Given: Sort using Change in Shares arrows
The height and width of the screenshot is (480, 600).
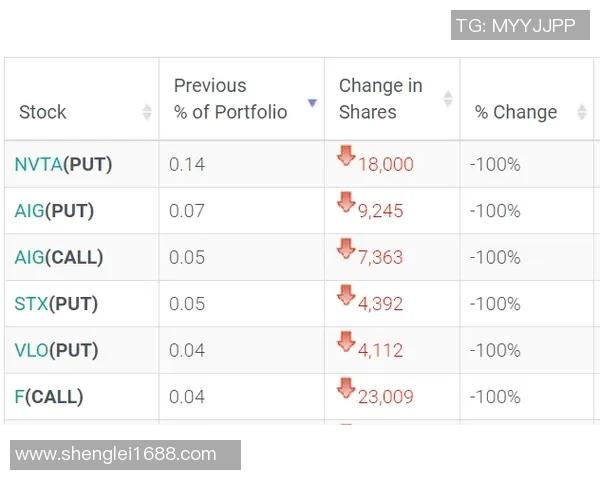Looking at the screenshot, I should click(448, 99).
